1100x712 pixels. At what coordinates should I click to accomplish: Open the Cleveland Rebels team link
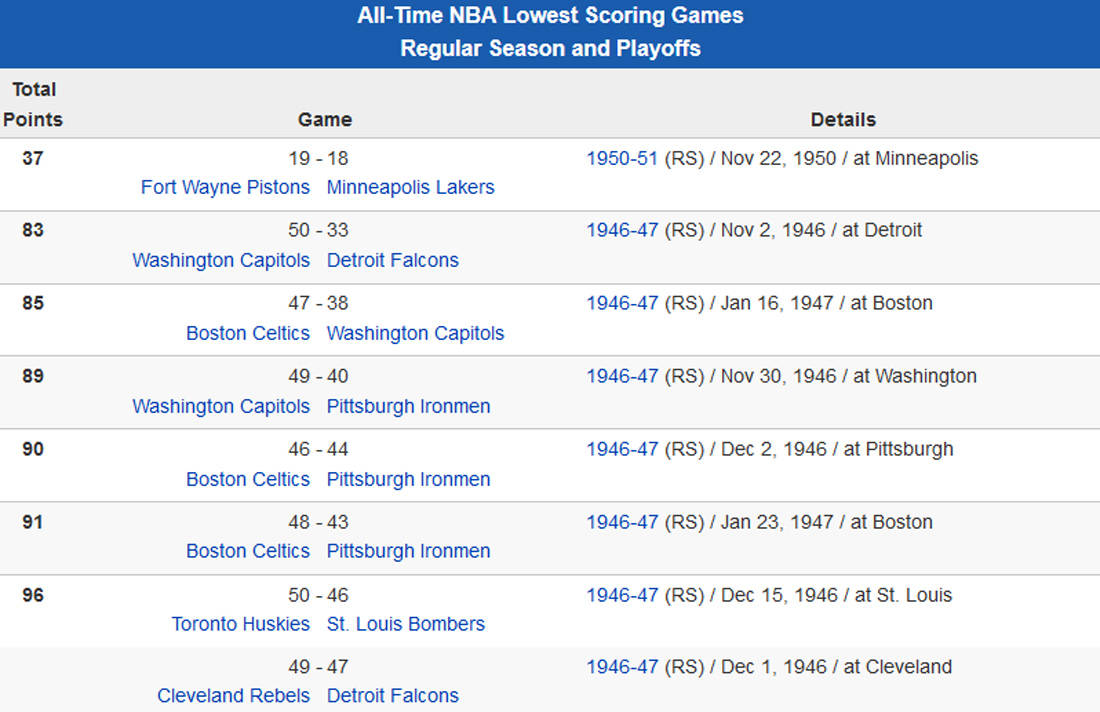pos(233,696)
